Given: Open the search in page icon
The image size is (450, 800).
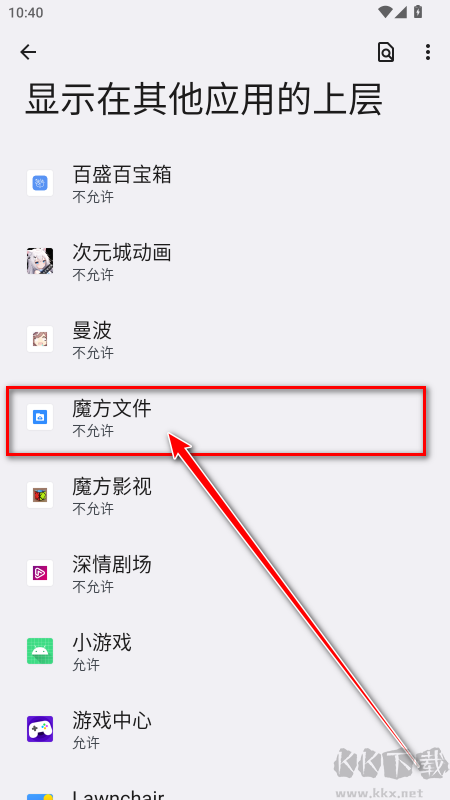Looking at the screenshot, I should 386,52.
